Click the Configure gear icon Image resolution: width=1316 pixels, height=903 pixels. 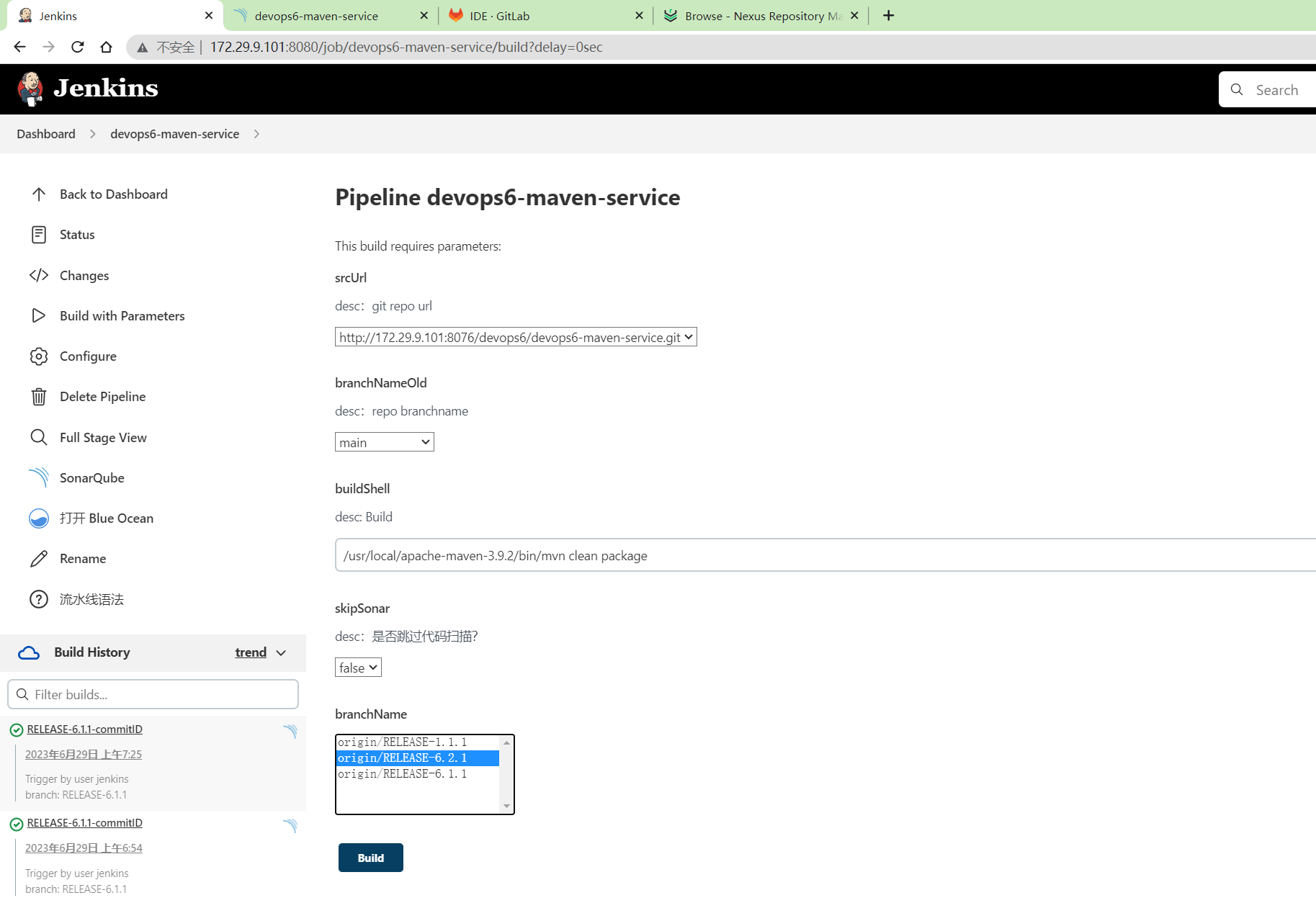39,356
